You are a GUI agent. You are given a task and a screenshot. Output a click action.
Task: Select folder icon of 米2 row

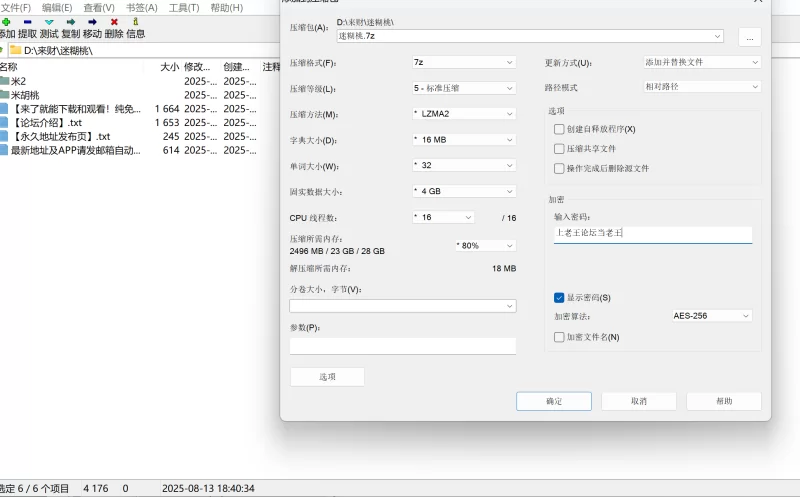click(x=5, y=81)
